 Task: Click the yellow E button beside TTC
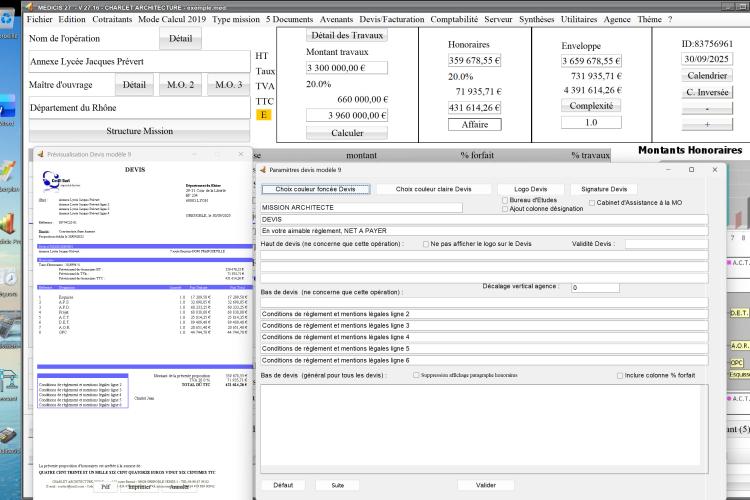tap(264, 115)
